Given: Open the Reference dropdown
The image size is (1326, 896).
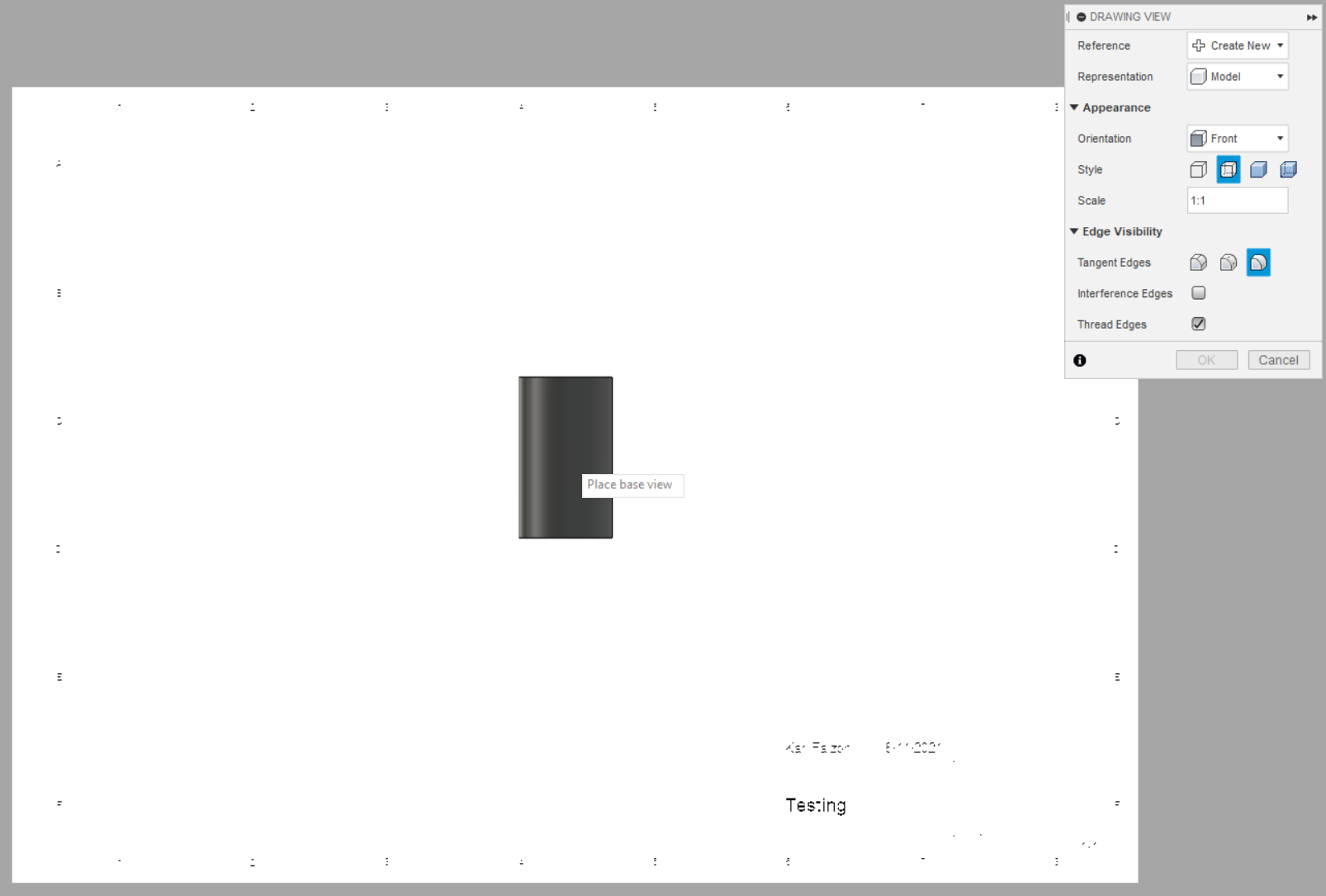Looking at the screenshot, I should (x=1278, y=45).
